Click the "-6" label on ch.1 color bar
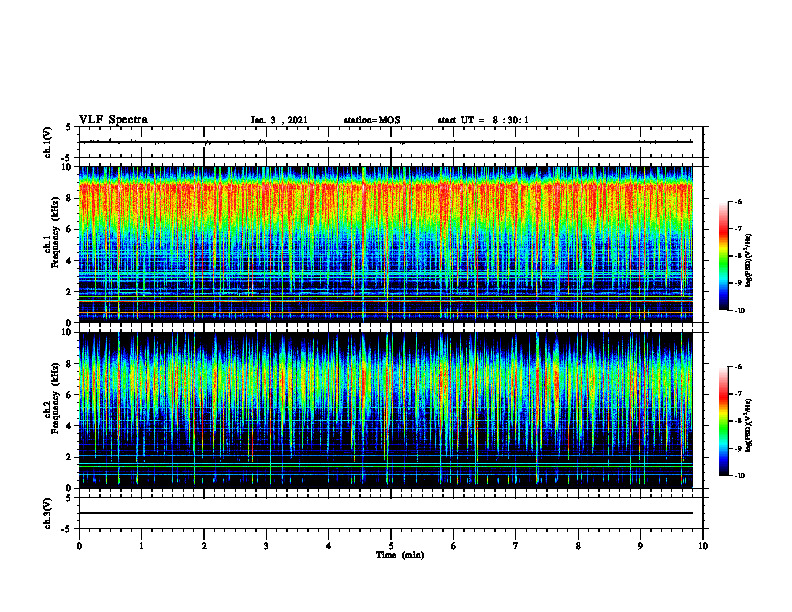Screen dimensions: 792x612 [x=738, y=202]
